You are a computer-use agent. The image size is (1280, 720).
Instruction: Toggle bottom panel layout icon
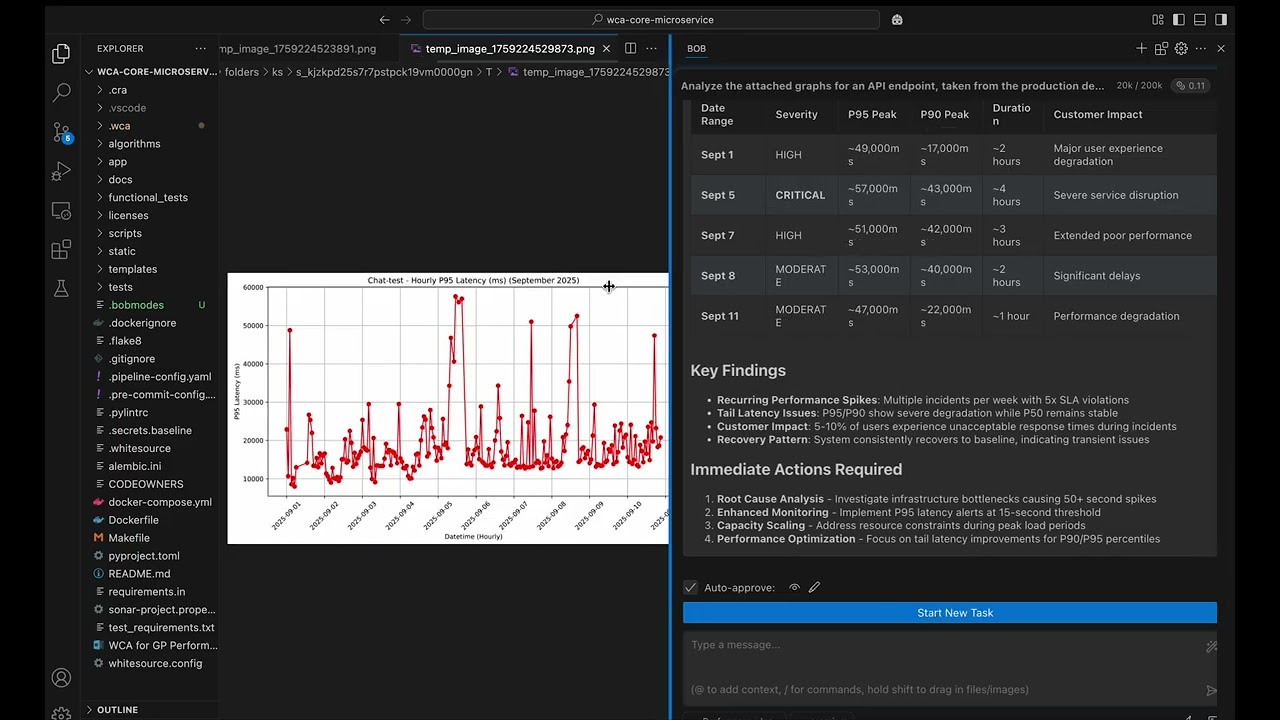click(1200, 19)
